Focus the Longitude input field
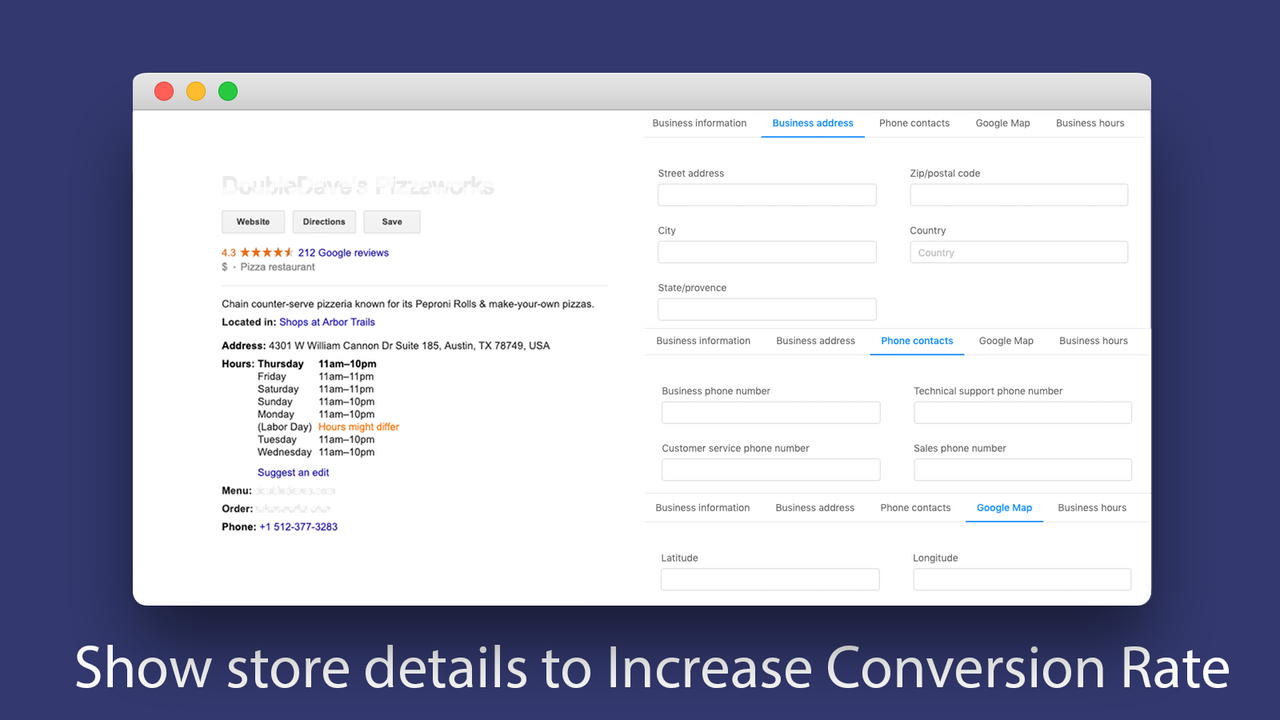 tap(1022, 580)
